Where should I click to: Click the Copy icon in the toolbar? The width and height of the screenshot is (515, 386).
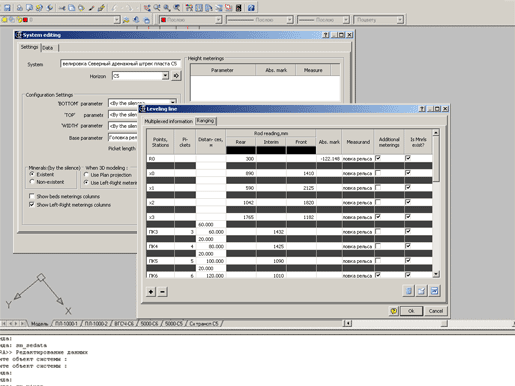pos(72,7)
